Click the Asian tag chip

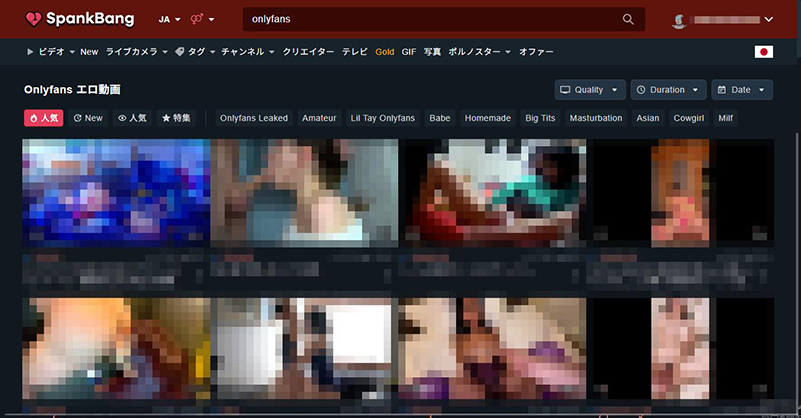click(648, 118)
